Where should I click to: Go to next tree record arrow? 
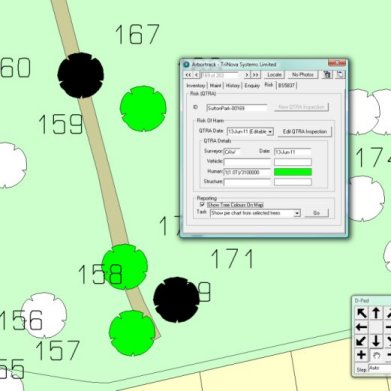247,75
